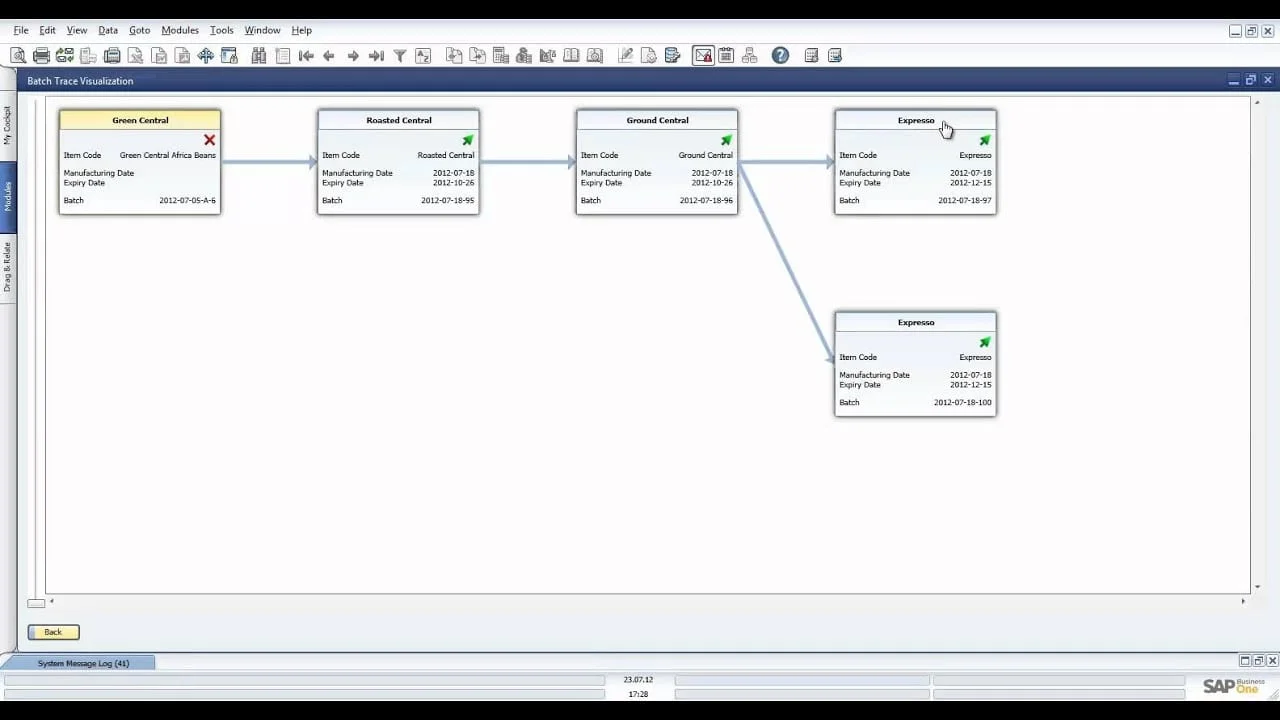Go to the first data record
Image resolution: width=1280 pixels, height=720 pixels.
[306, 56]
